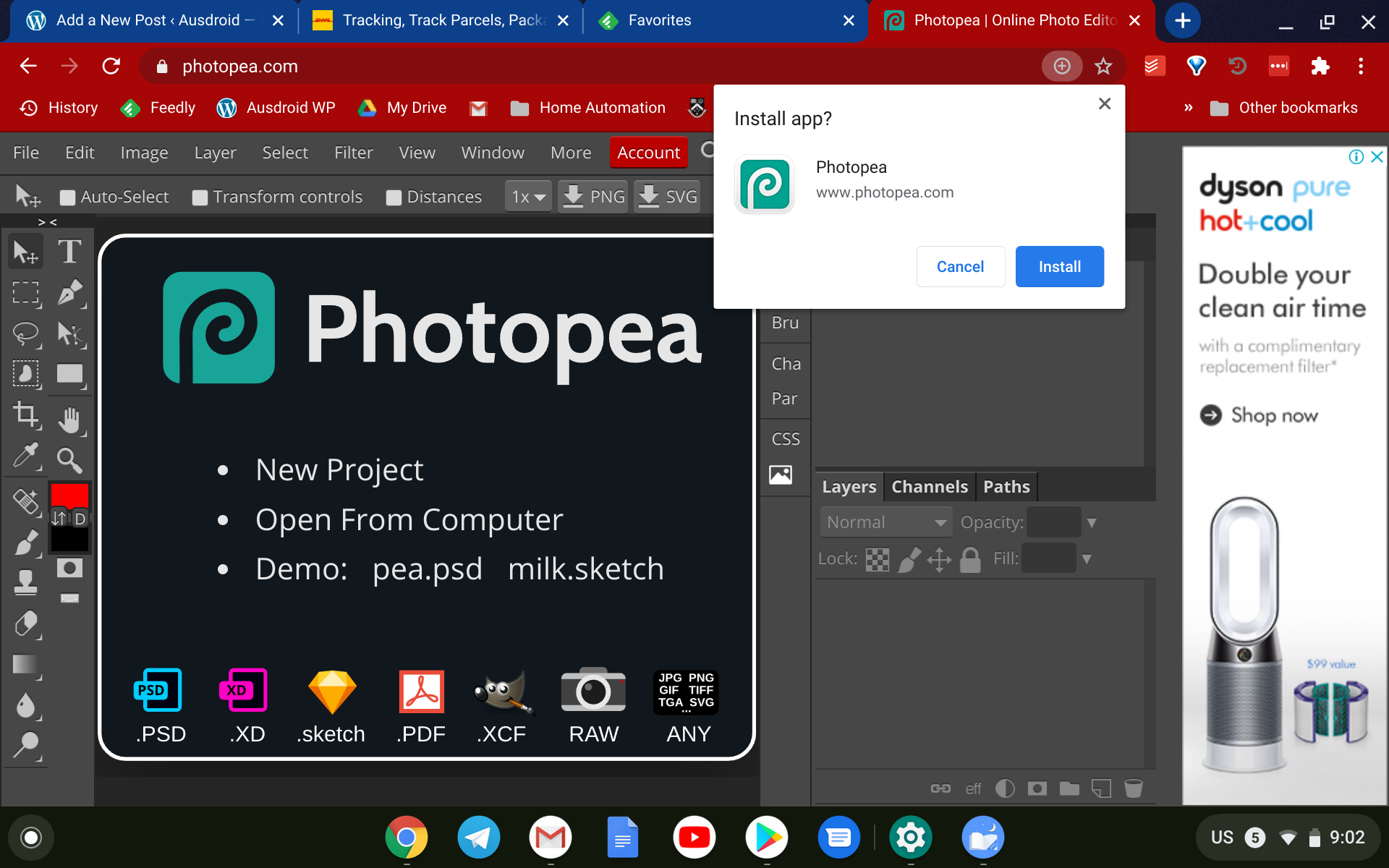Enable the Auto-Select checkbox
This screenshot has width=1389, height=868.
point(67,197)
